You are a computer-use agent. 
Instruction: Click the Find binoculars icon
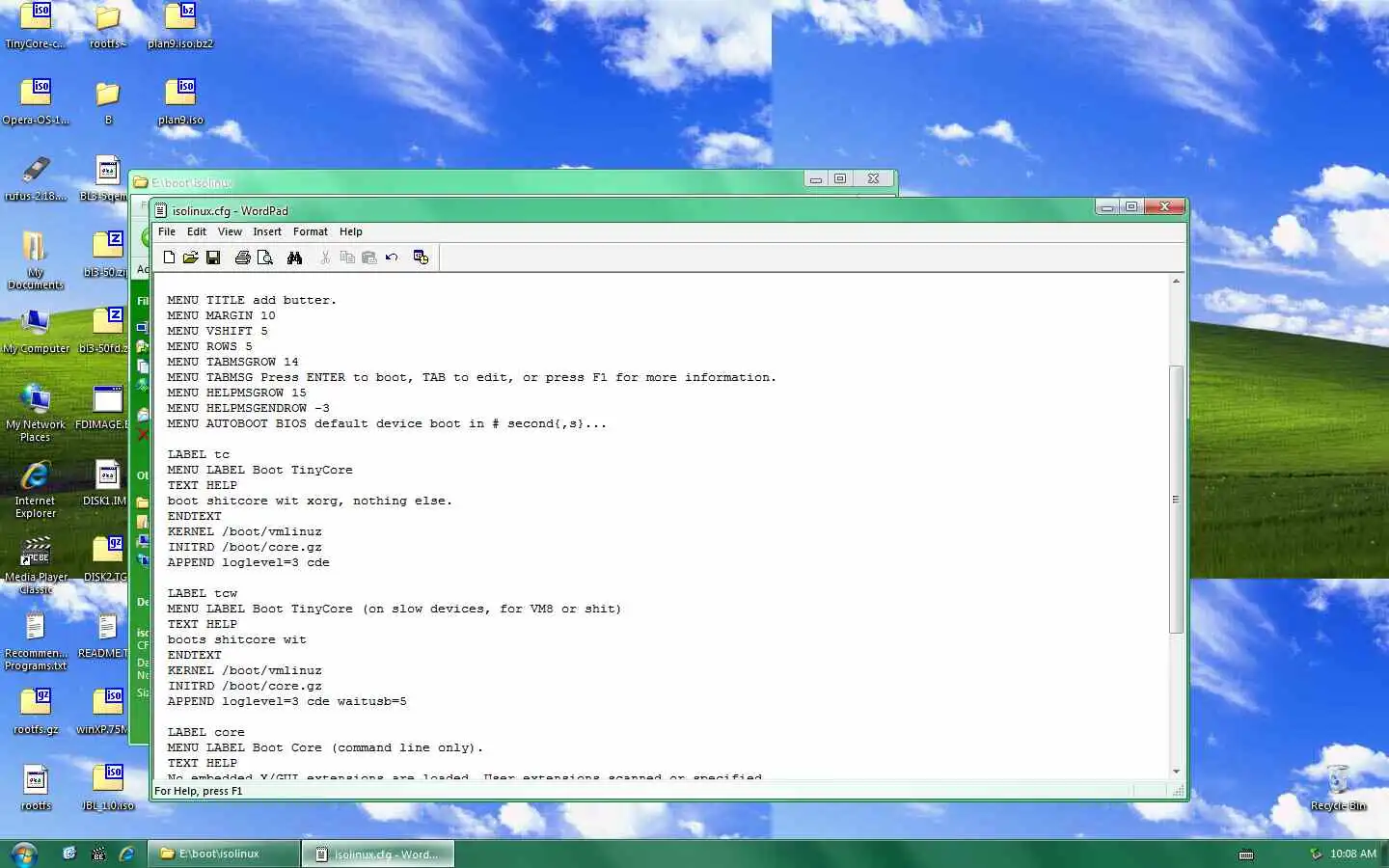coord(294,258)
